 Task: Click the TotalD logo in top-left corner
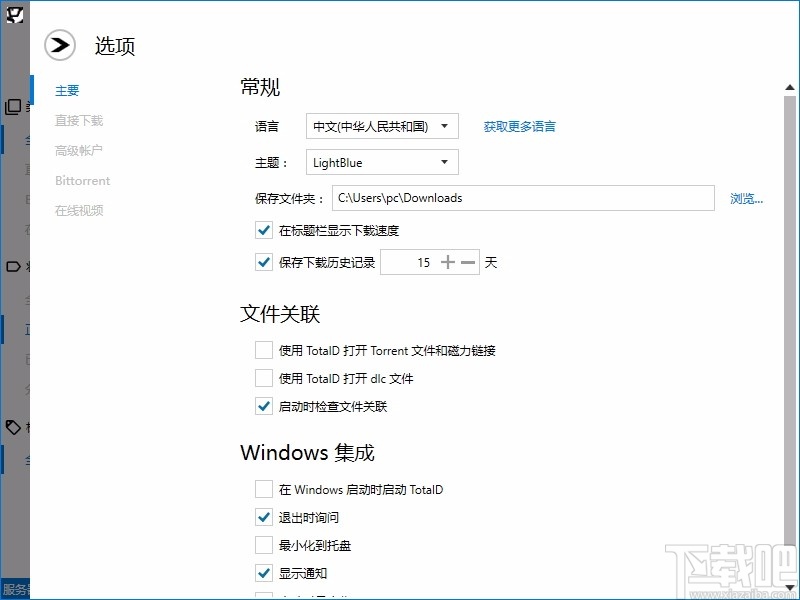click(x=13, y=13)
